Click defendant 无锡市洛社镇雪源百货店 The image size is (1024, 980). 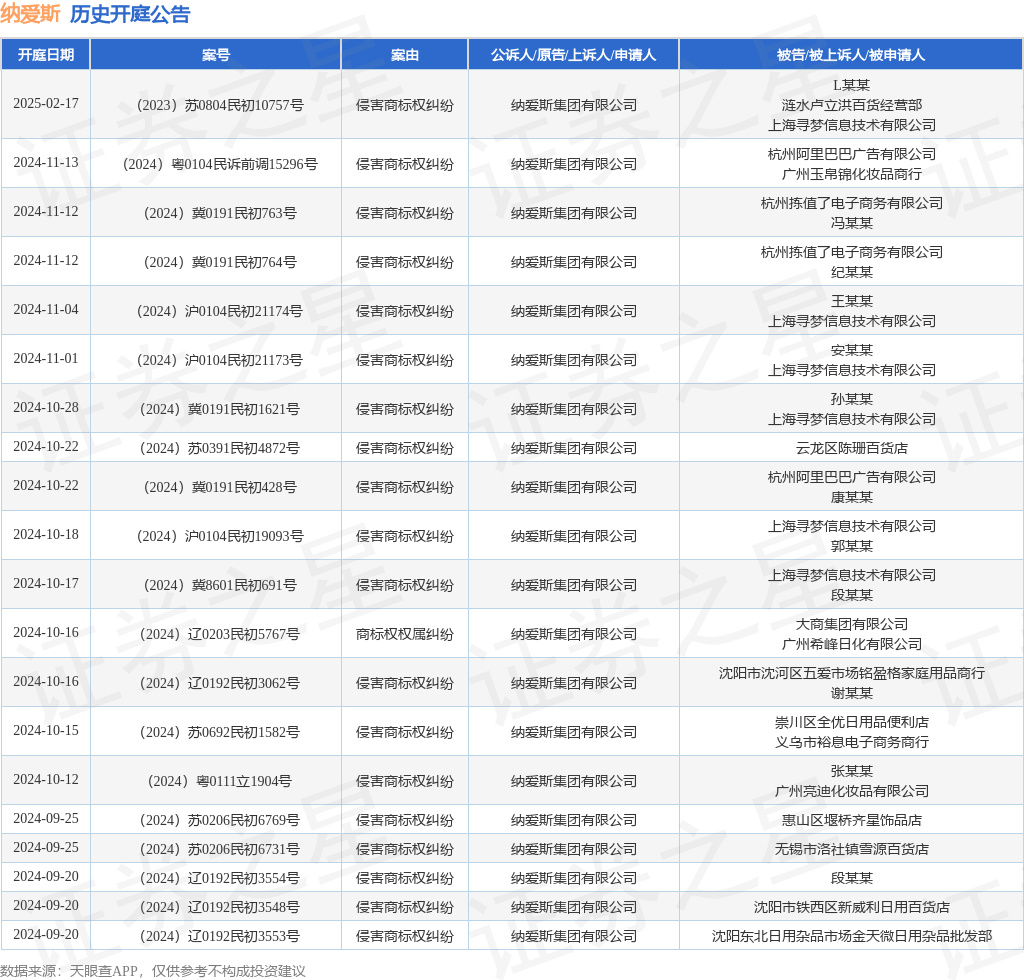[x=852, y=849]
